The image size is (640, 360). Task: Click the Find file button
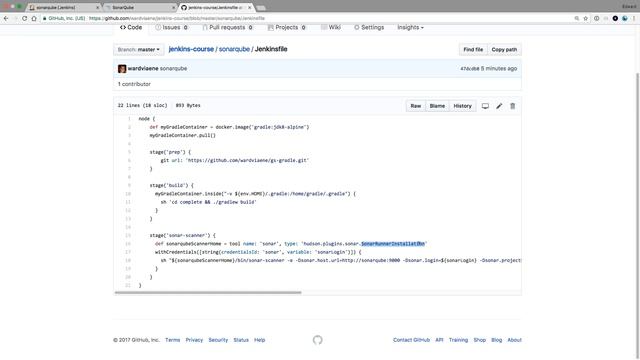point(473,49)
